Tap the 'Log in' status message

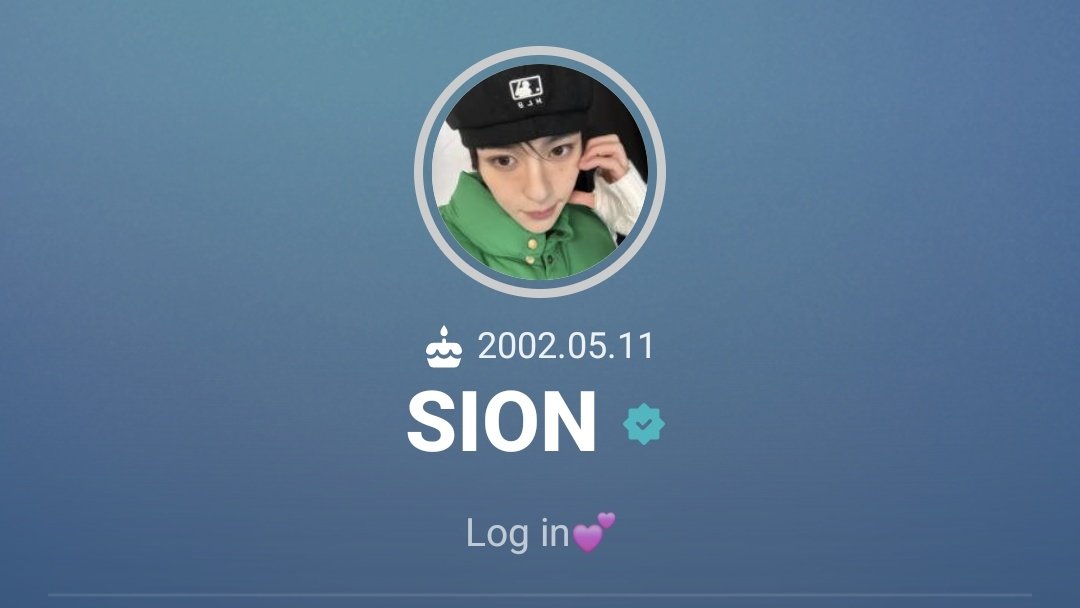pos(540,533)
